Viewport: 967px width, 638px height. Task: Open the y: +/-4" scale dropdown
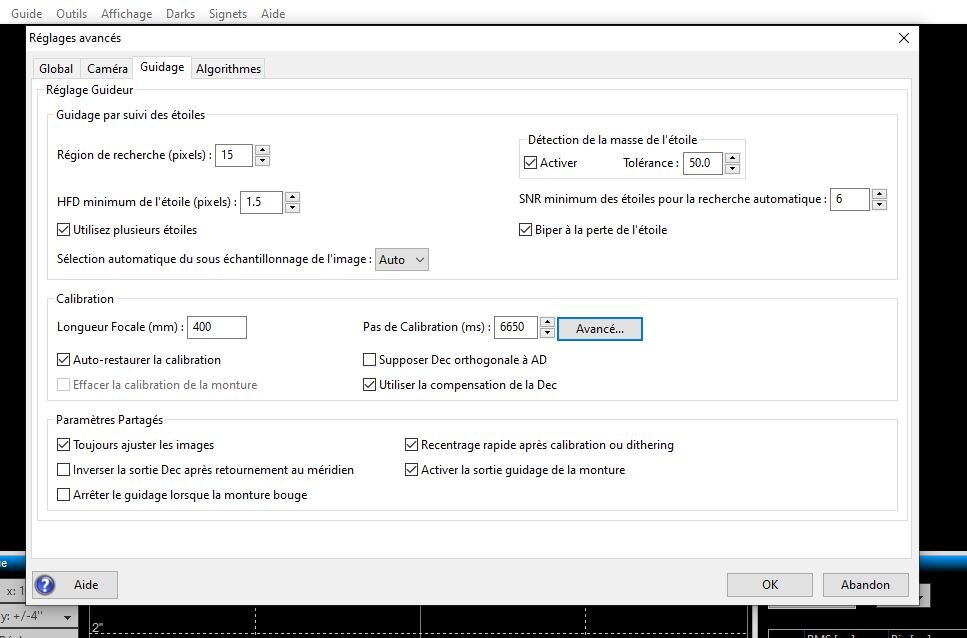click(37, 616)
